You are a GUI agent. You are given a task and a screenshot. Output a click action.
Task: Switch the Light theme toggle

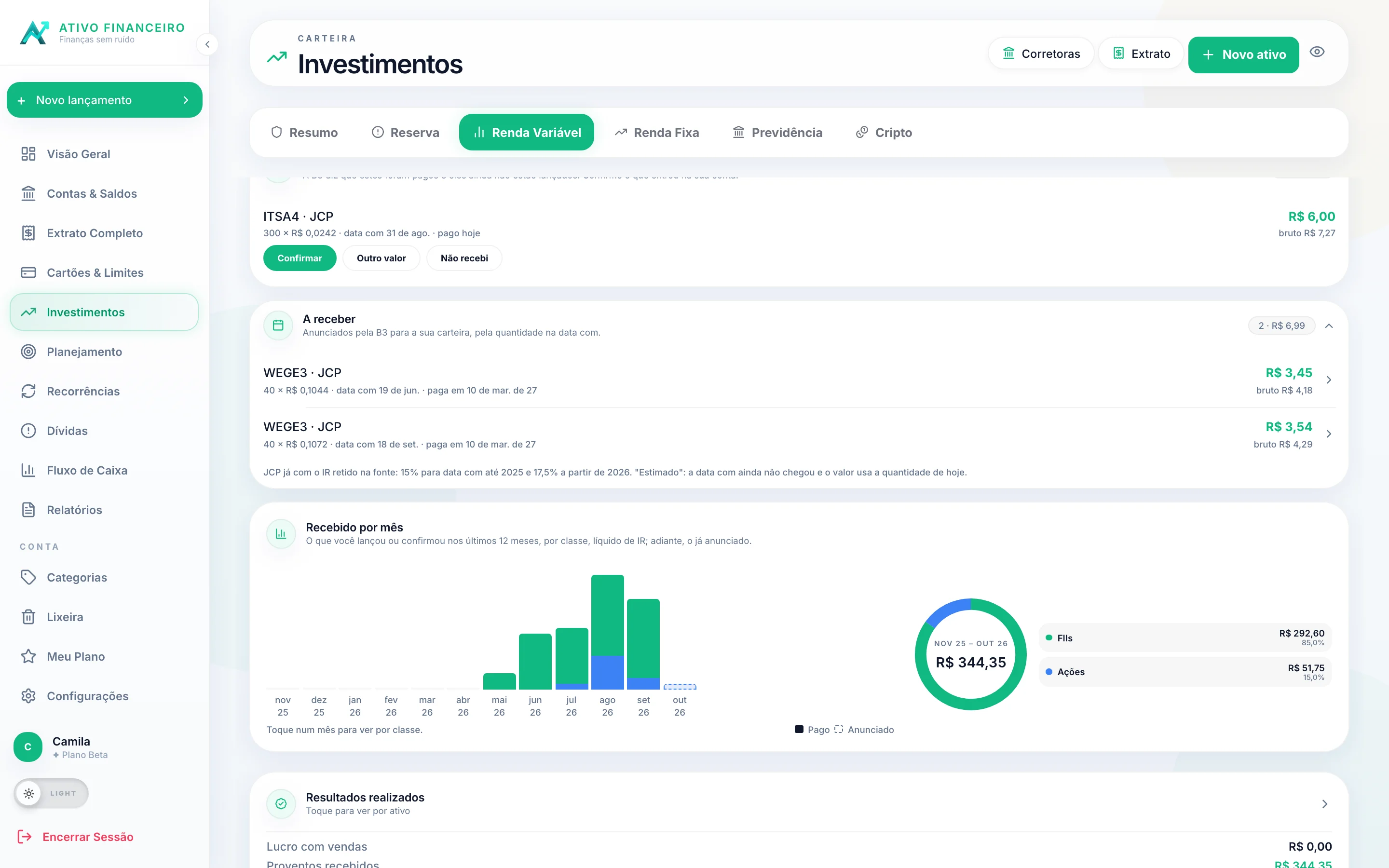tap(51, 793)
